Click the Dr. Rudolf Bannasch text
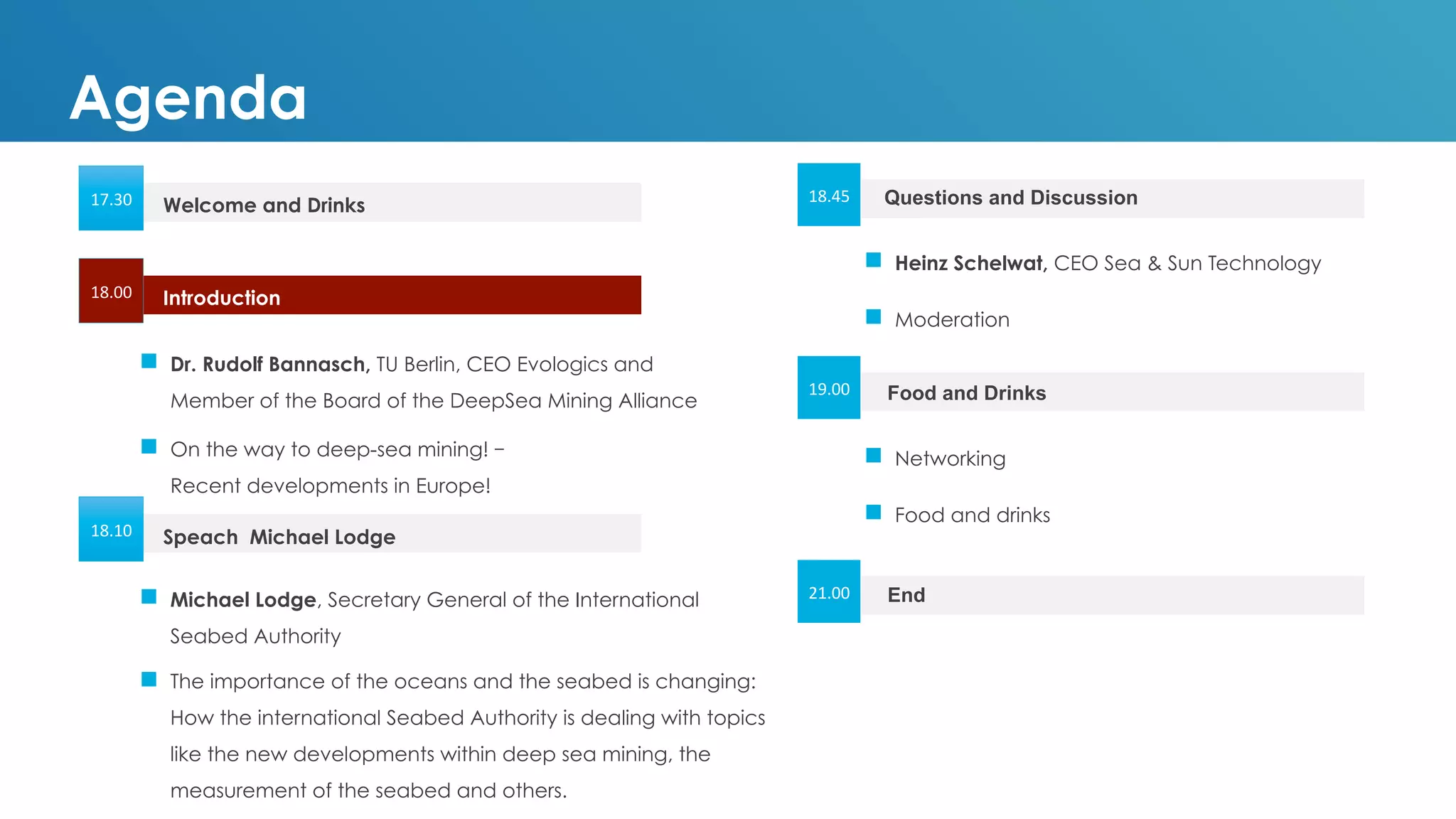 point(269,364)
